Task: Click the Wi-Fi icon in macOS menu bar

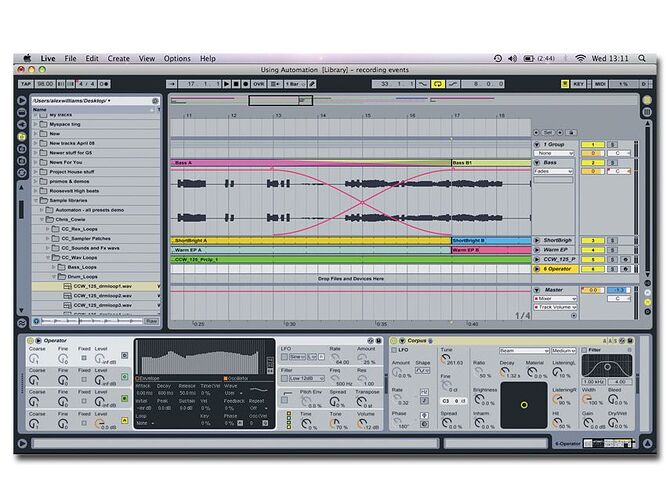Action: pyautogui.click(x=583, y=59)
